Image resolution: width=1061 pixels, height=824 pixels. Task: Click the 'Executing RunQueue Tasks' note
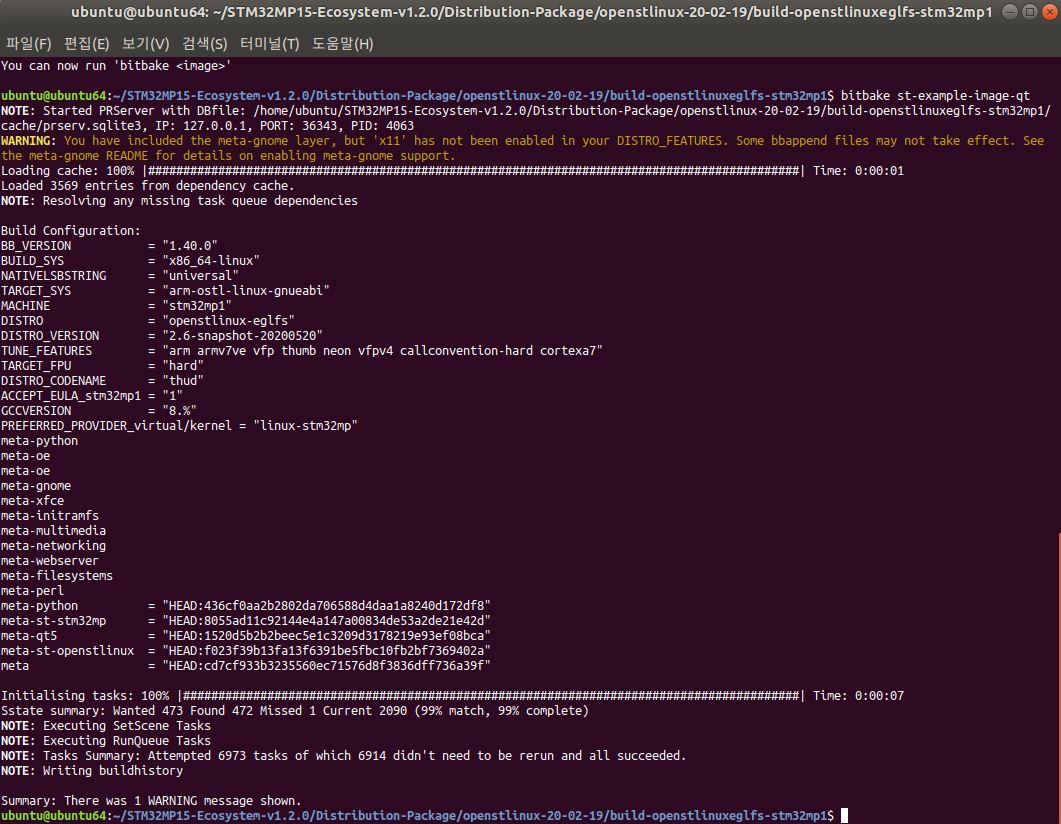pos(106,740)
